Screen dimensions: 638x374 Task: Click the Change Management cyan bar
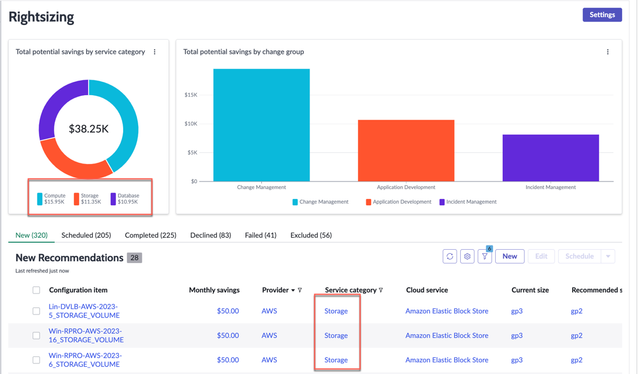point(261,125)
